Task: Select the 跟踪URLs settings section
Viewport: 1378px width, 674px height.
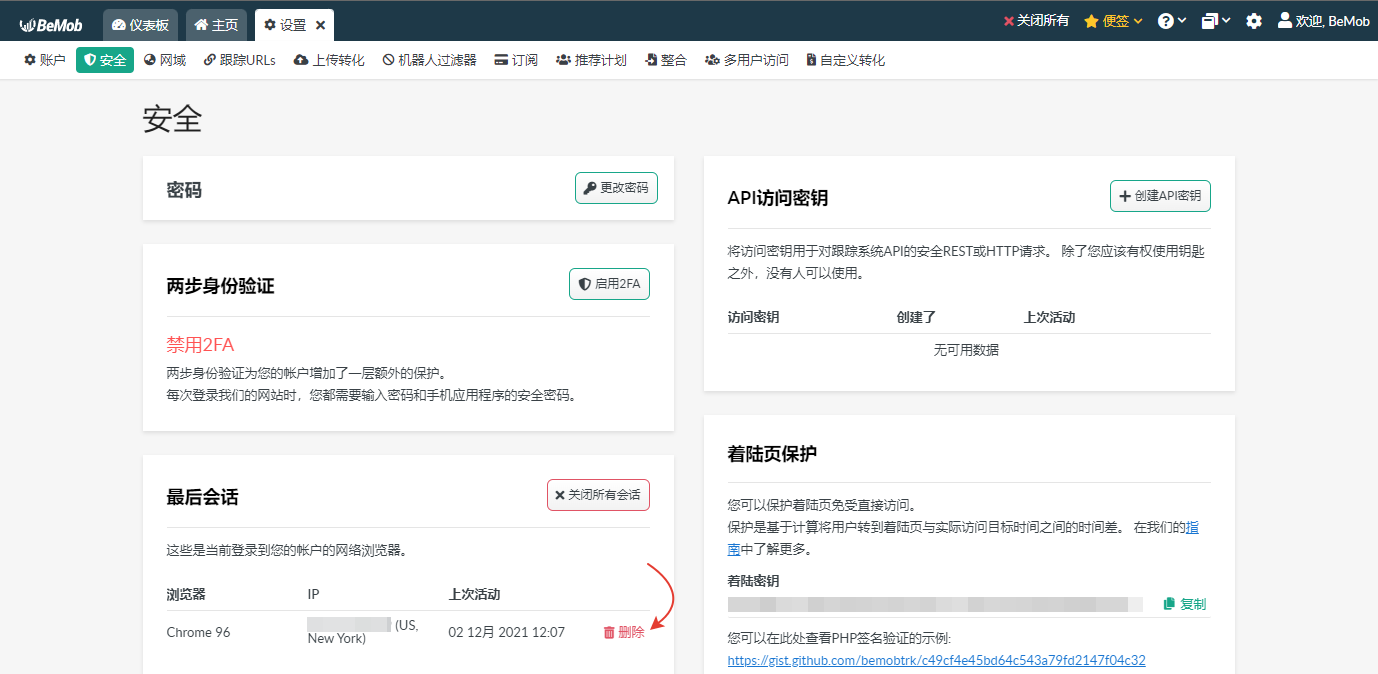Action: (239, 60)
